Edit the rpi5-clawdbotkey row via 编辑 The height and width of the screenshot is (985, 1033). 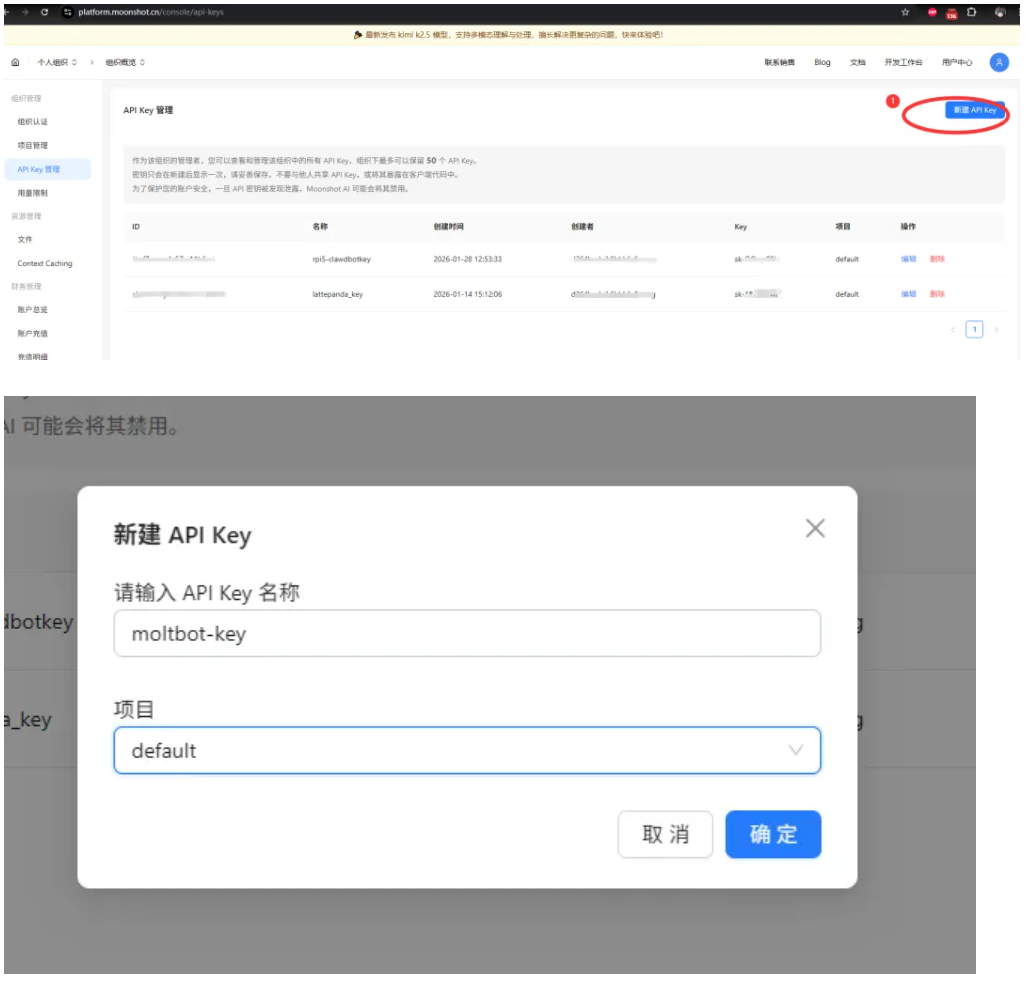tap(908, 259)
